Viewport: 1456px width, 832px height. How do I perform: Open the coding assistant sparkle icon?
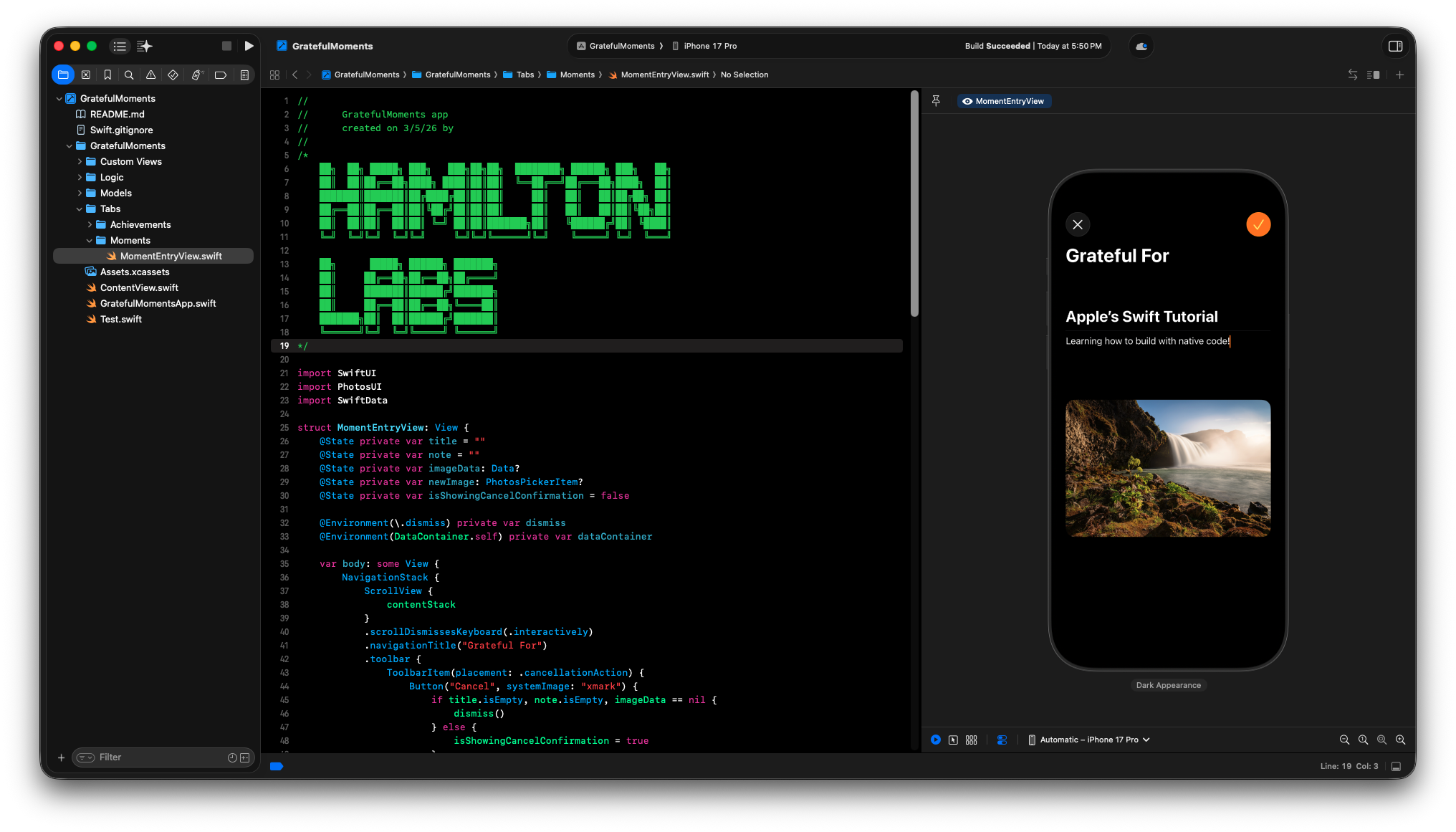[145, 46]
